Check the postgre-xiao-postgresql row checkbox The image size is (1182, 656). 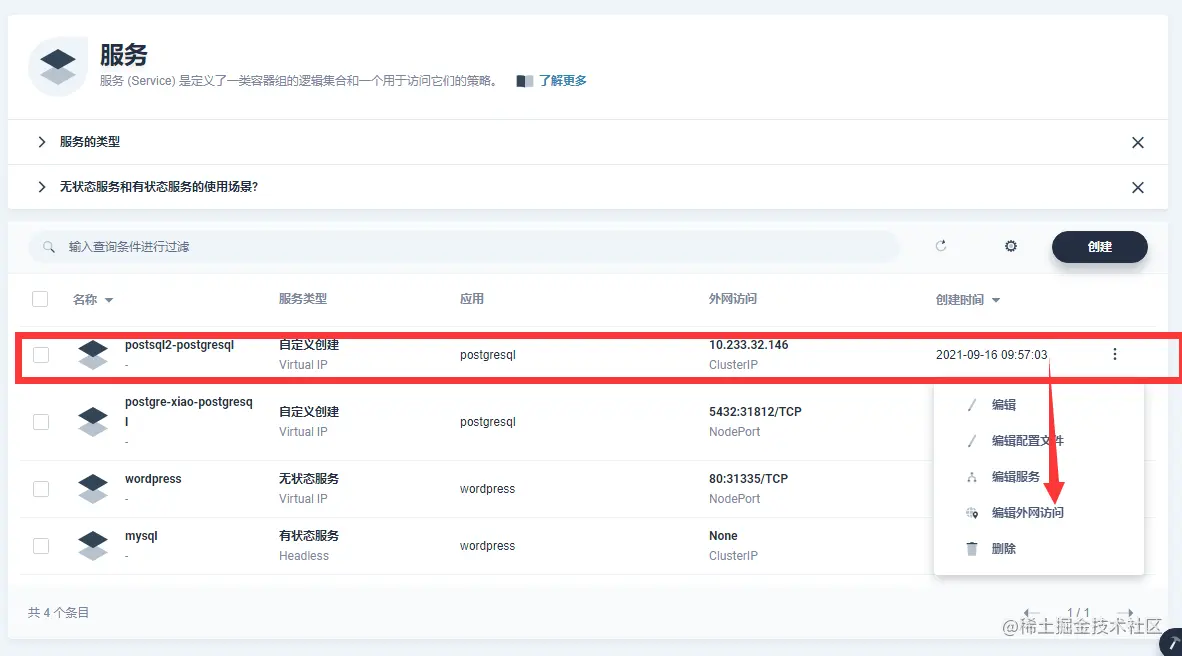pos(41,421)
